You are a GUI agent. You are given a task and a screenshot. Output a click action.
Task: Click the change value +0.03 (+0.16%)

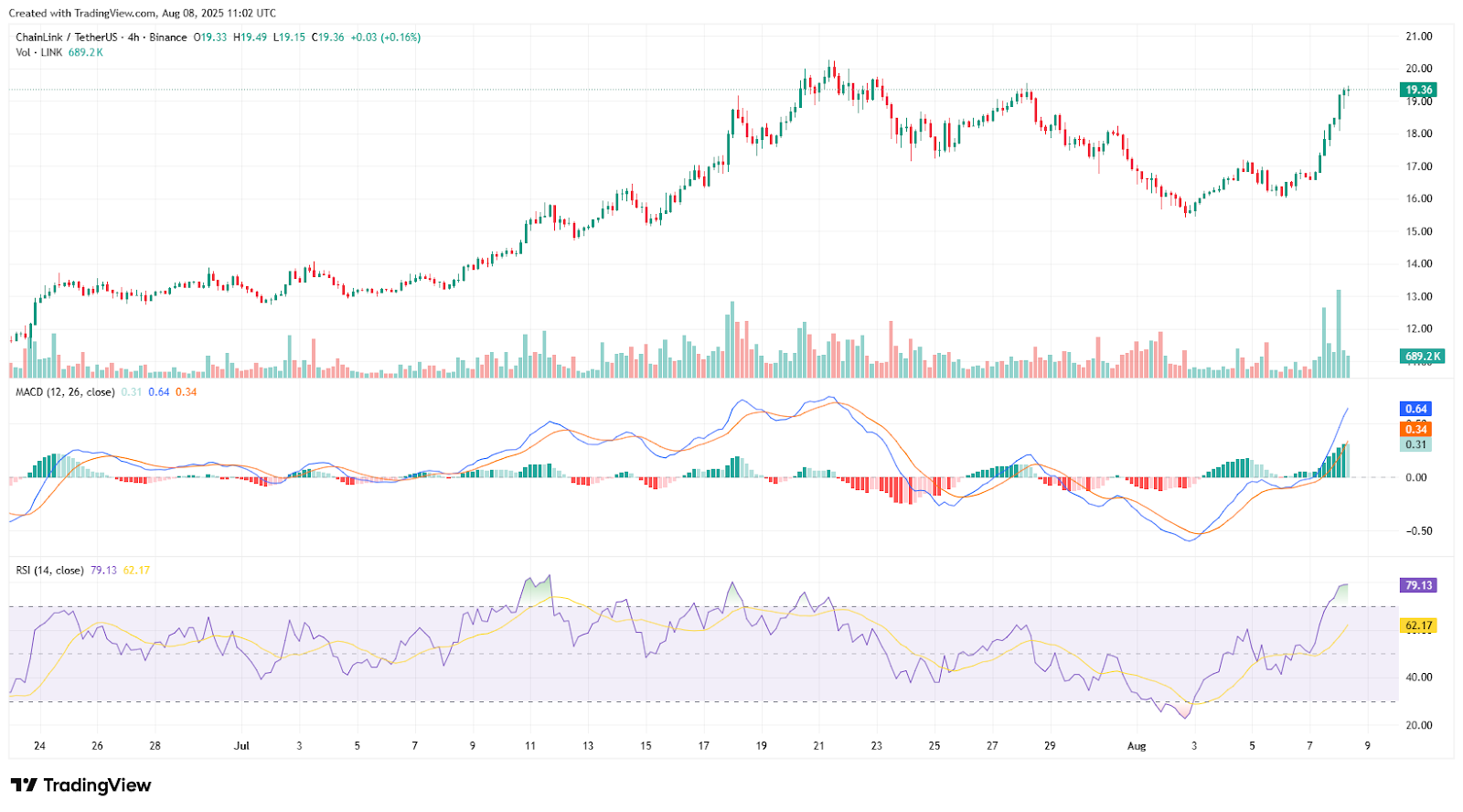(x=386, y=37)
